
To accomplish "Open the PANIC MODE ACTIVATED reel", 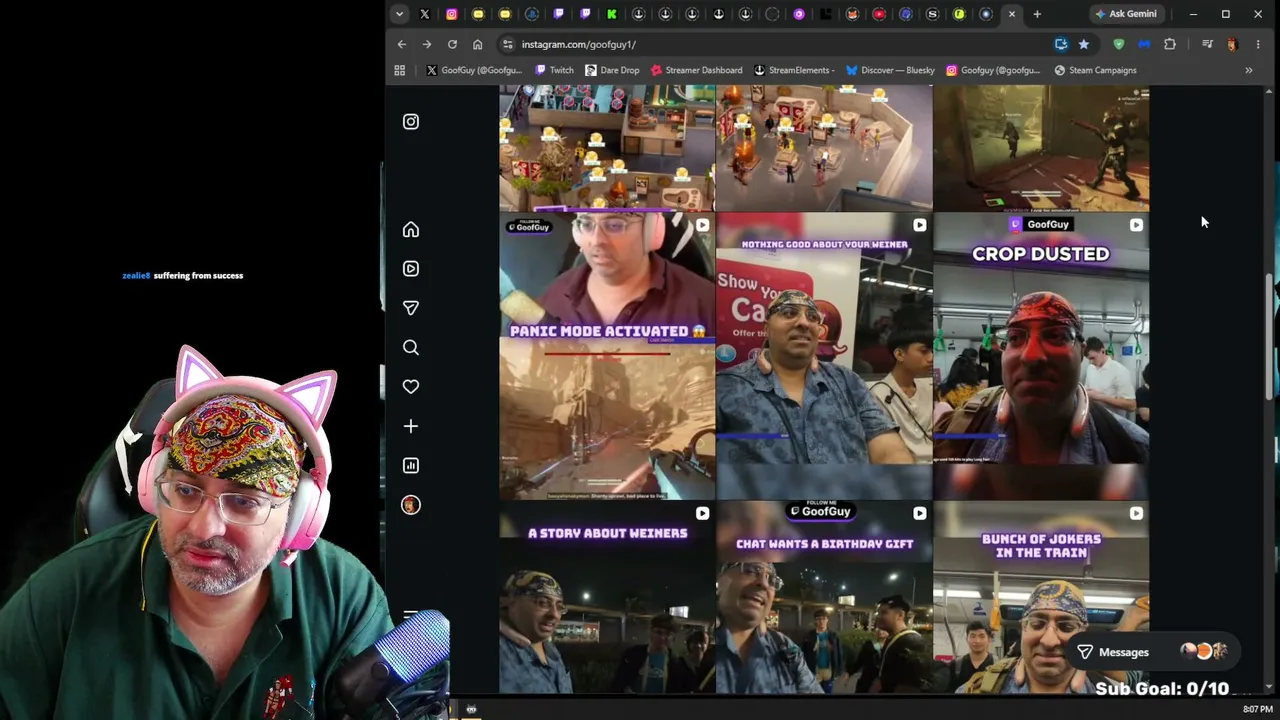I will click(x=607, y=356).
